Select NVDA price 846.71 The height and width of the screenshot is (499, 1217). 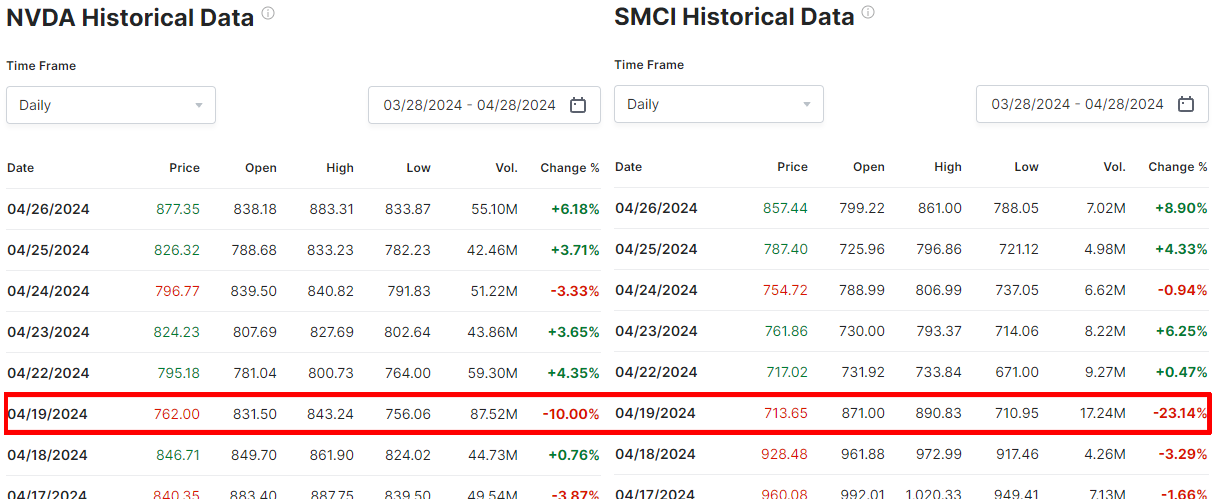(x=178, y=455)
